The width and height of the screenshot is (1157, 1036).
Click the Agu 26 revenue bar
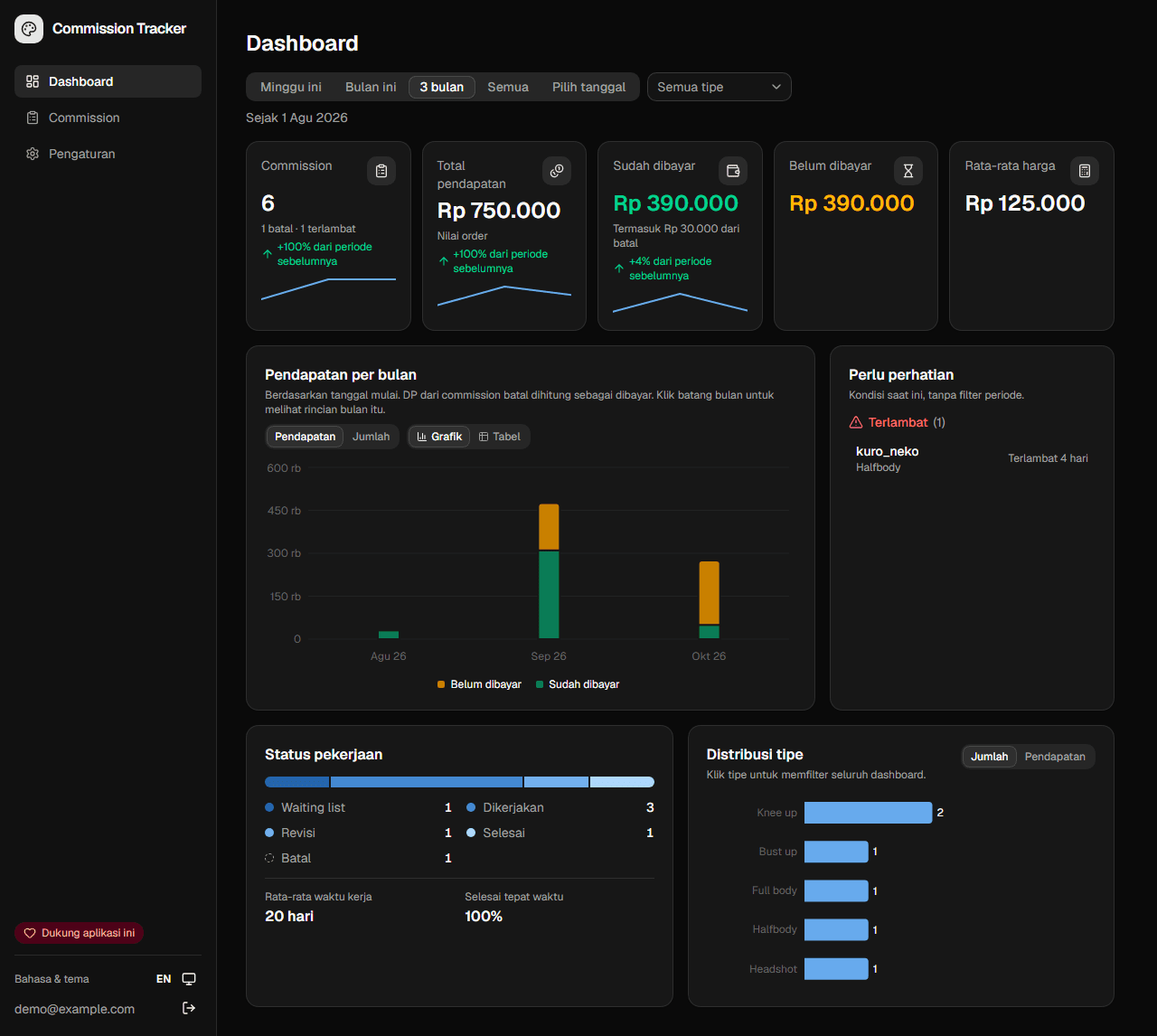389,635
